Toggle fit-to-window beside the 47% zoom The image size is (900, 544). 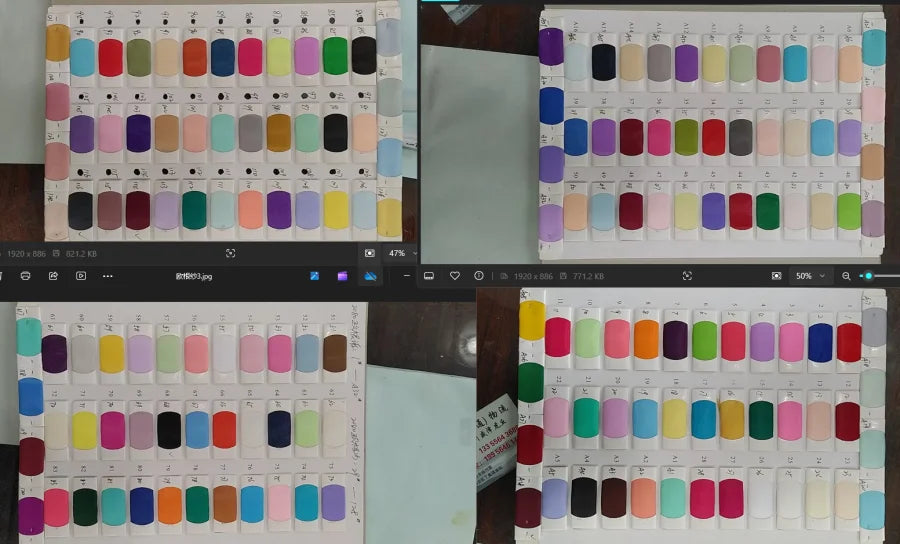369,254
